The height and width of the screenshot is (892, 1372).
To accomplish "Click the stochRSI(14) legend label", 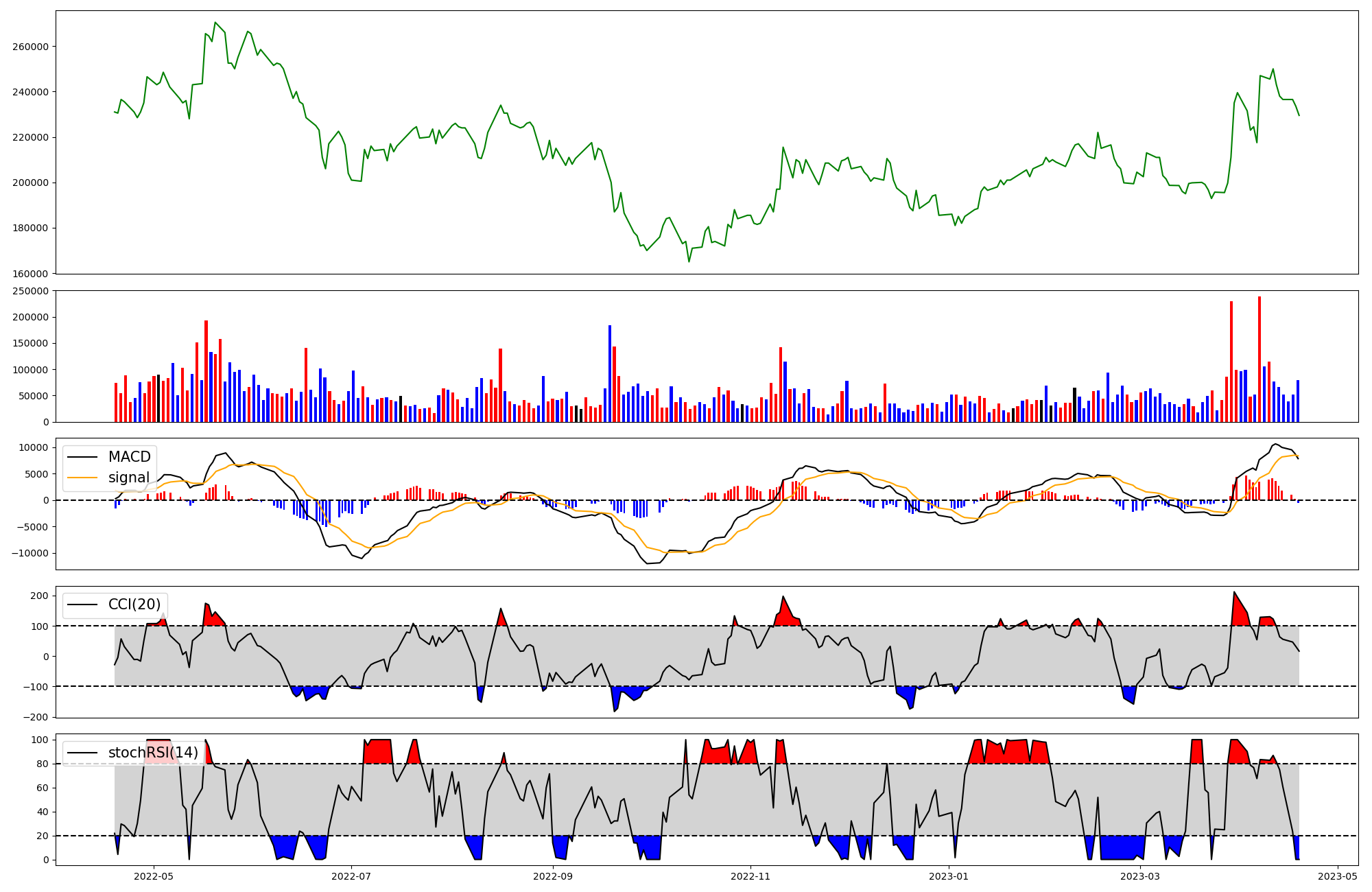I will tap(153, 753).
